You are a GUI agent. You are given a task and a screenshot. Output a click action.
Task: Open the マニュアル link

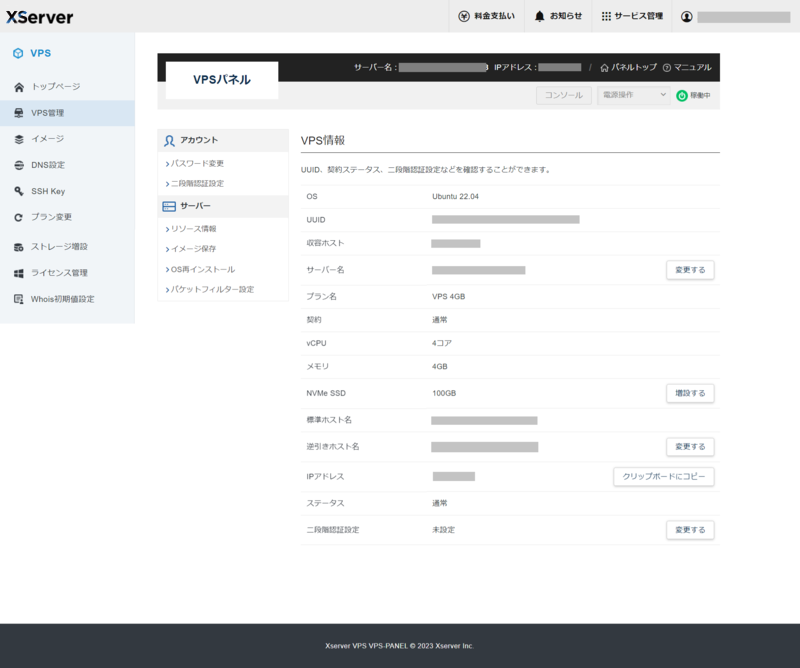tap(692, 67)
